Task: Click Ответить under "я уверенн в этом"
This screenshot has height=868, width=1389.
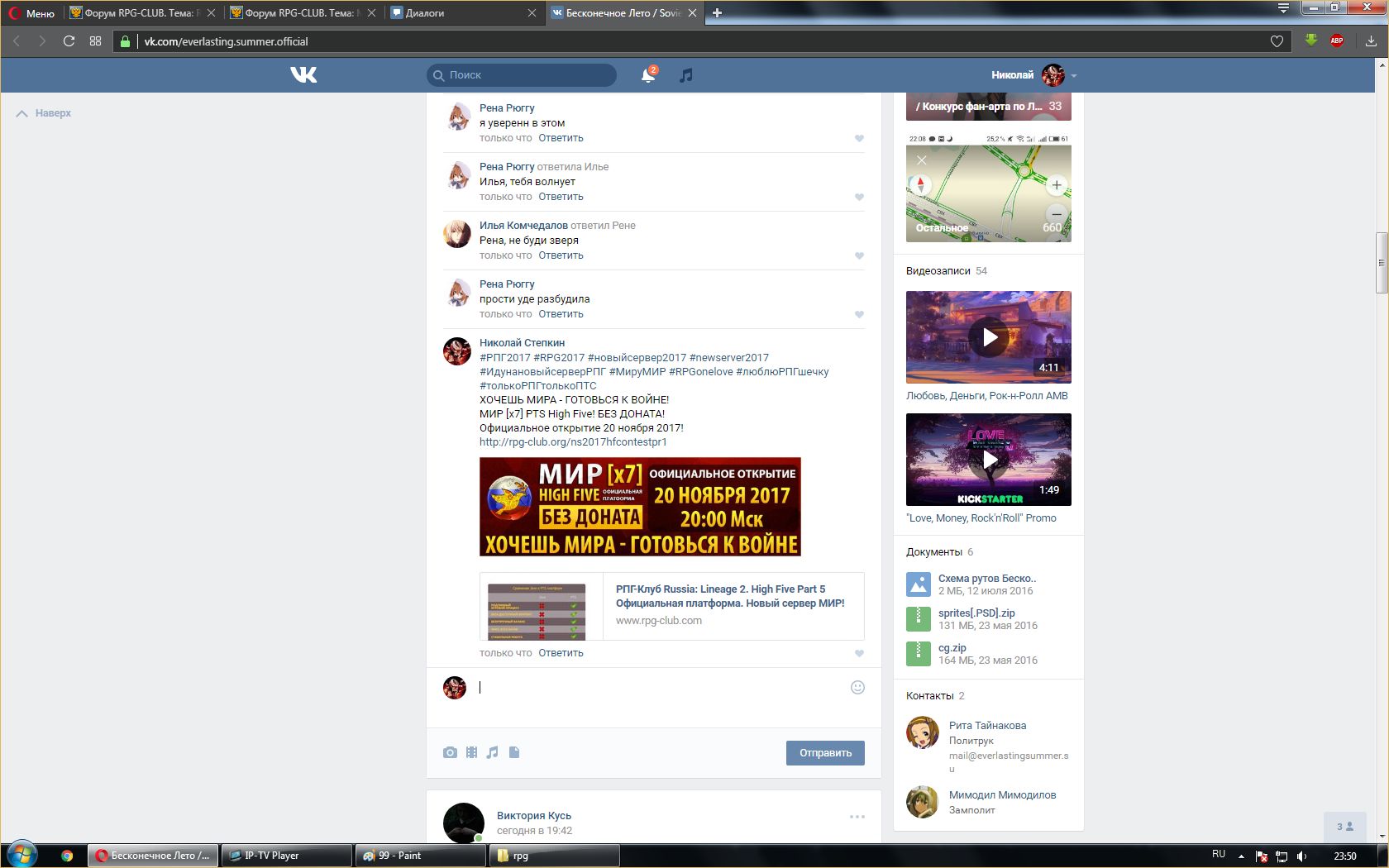Action: tap(561, 138)
